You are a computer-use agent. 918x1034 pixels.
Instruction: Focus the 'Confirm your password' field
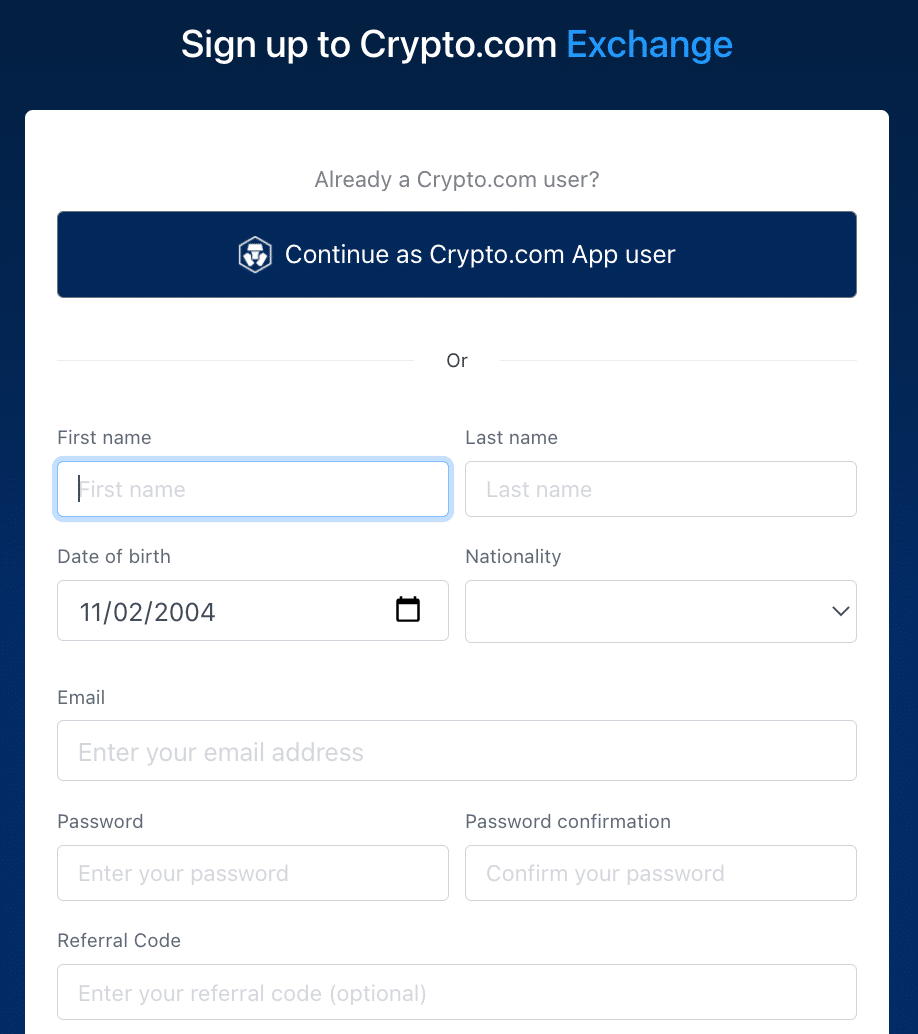[661, 873]
